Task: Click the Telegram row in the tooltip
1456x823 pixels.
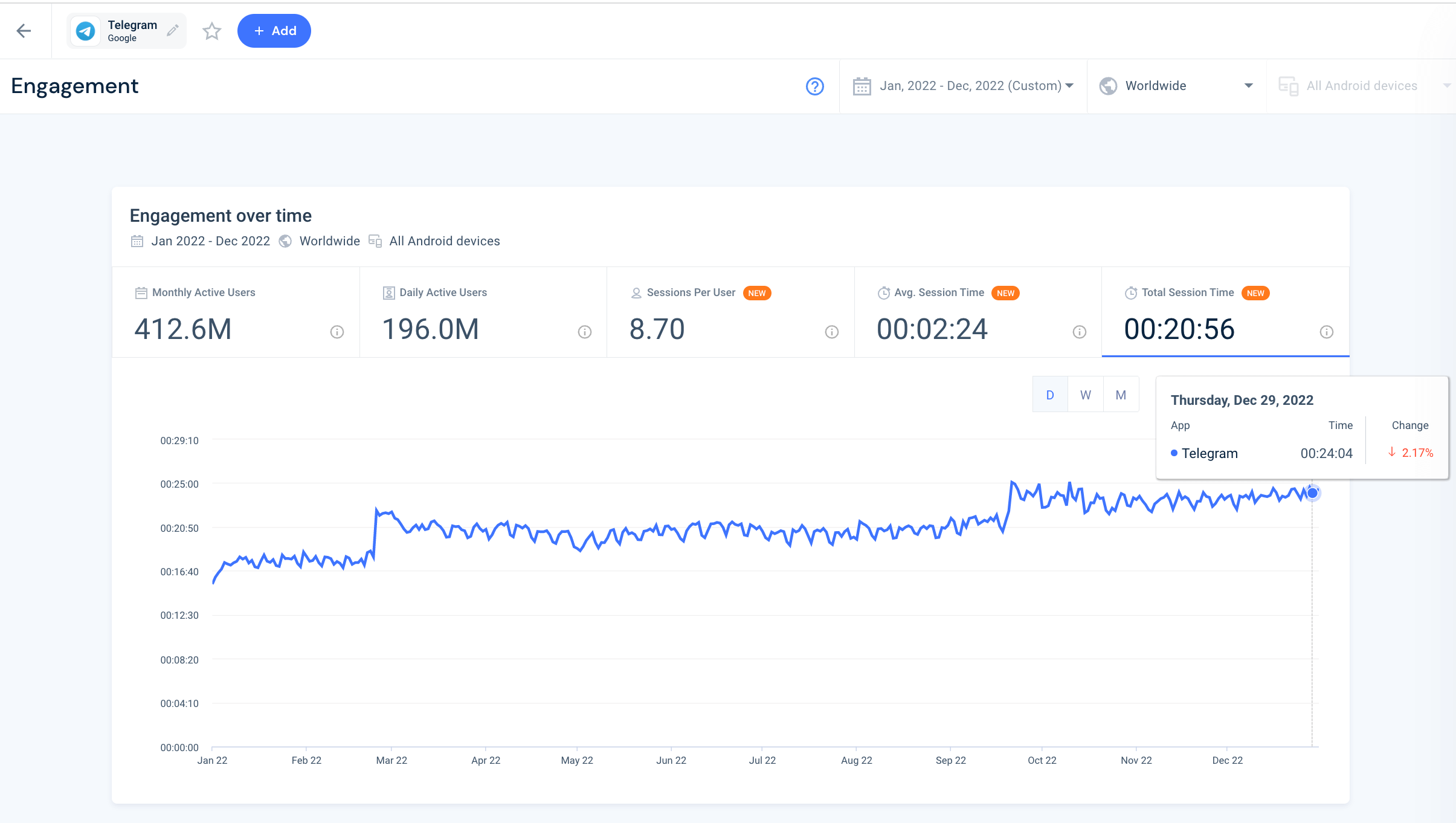Action: pos(1301,453)
